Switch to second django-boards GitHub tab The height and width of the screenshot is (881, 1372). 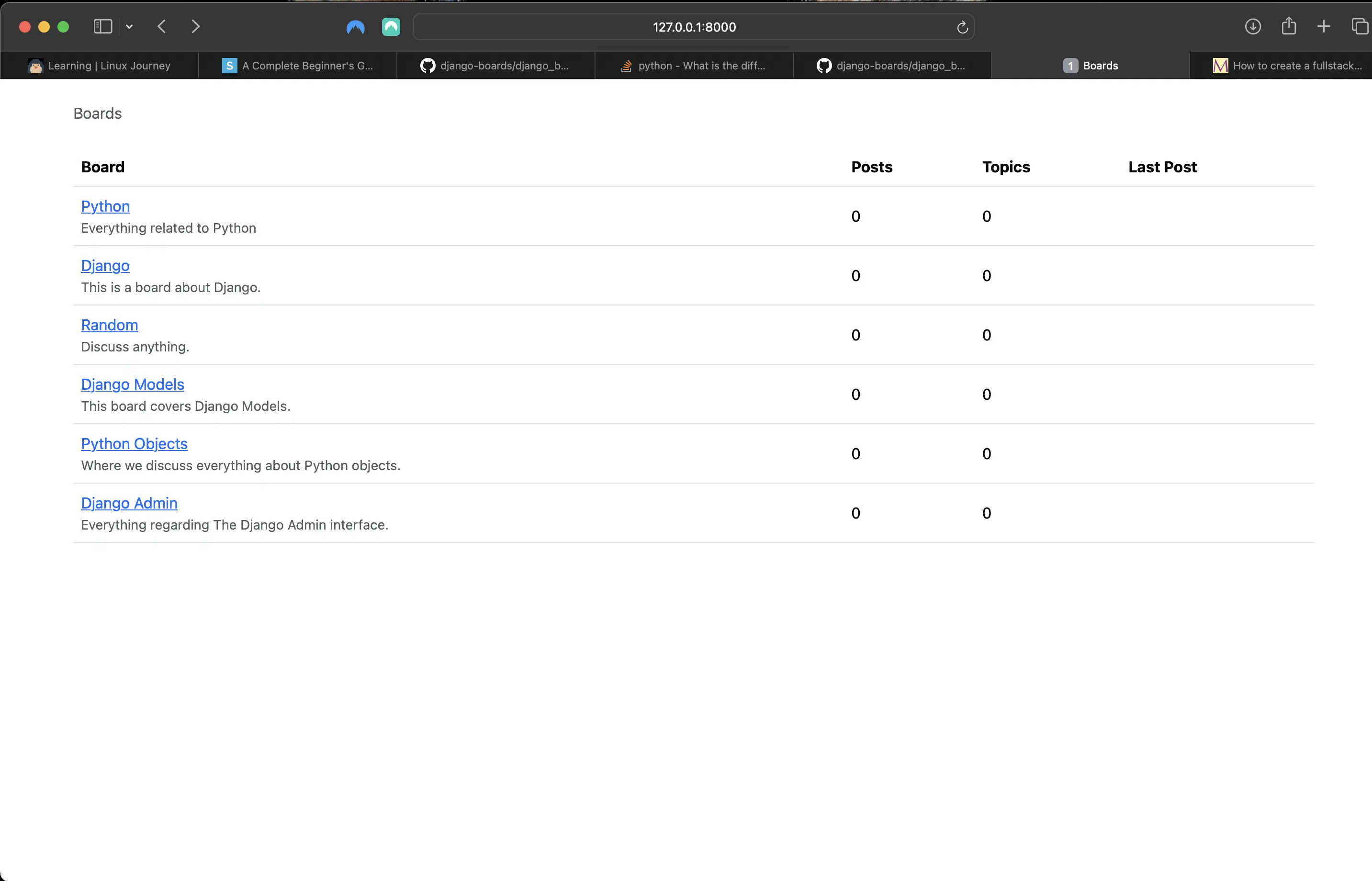click(x=892, y=66)
